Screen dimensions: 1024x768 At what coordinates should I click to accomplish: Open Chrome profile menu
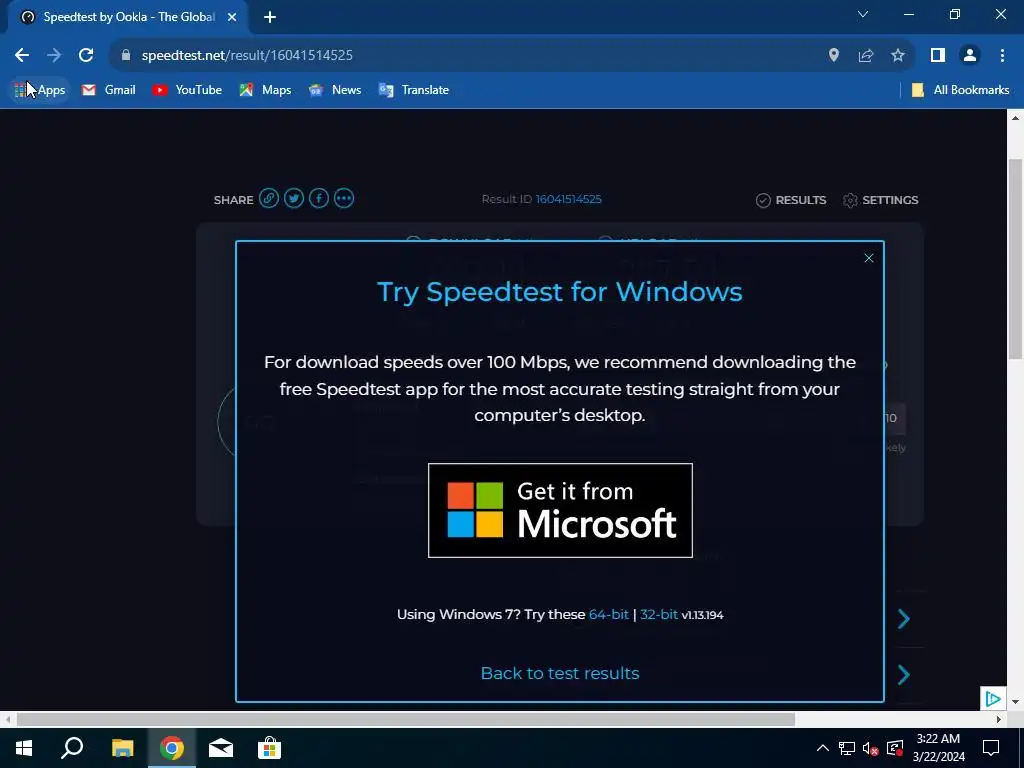click(x=970, y=55)
